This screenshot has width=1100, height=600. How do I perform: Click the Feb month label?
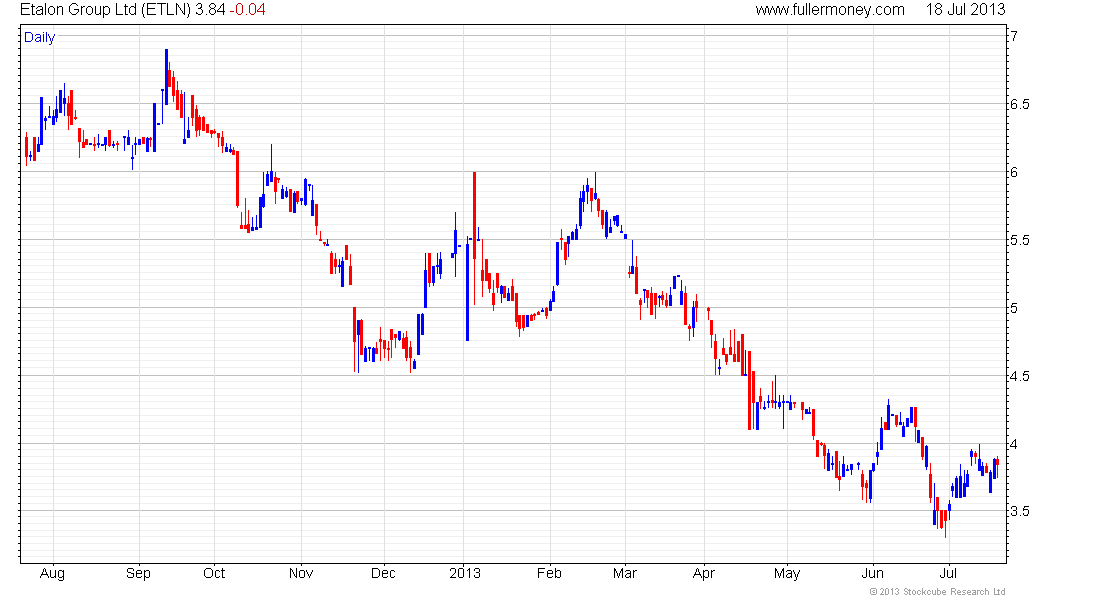click(x=549, y=573)
